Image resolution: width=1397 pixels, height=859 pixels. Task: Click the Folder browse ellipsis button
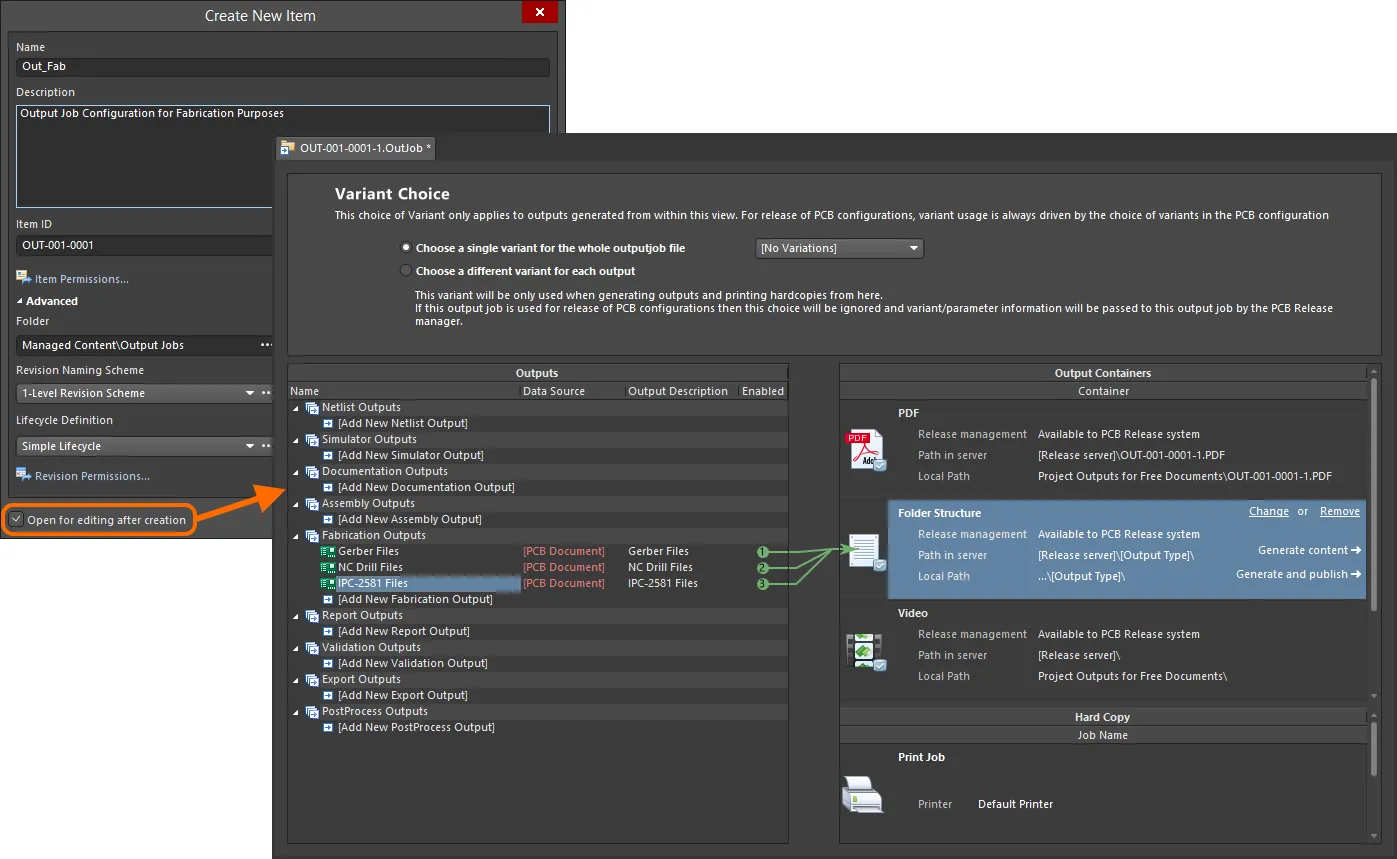tap(266, 345)
